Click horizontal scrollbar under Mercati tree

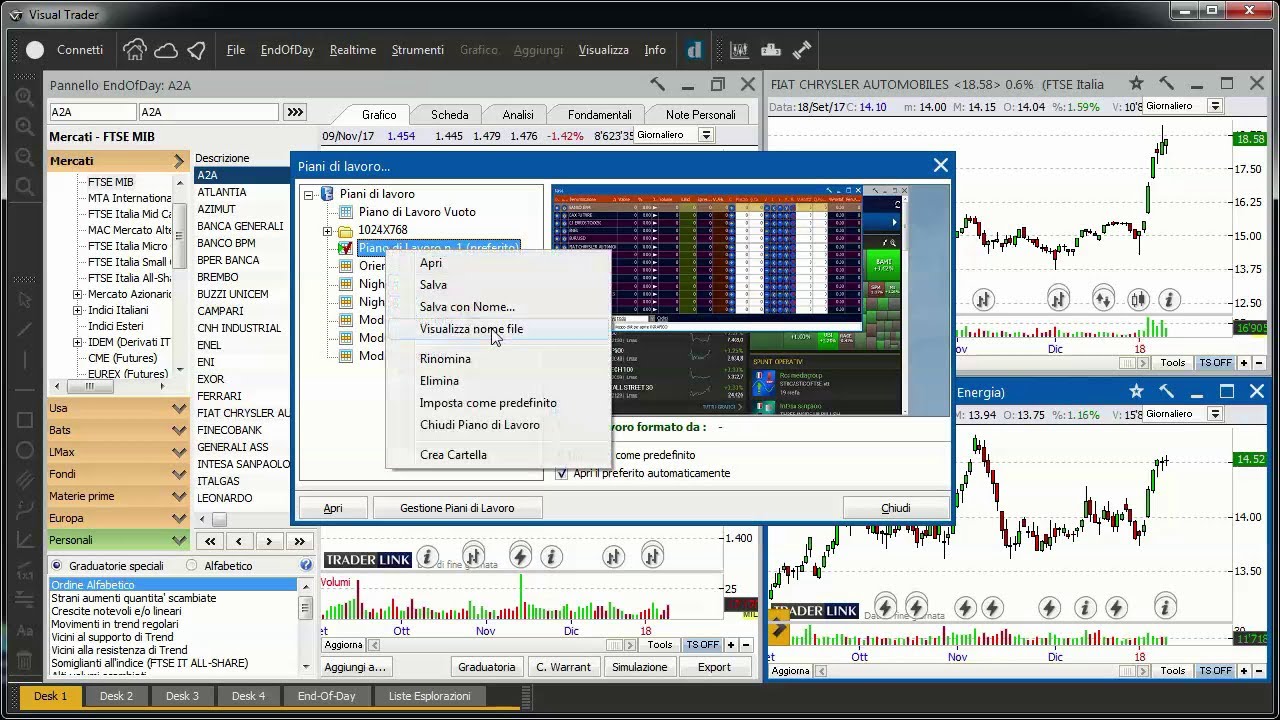click(x=118, y=387)
